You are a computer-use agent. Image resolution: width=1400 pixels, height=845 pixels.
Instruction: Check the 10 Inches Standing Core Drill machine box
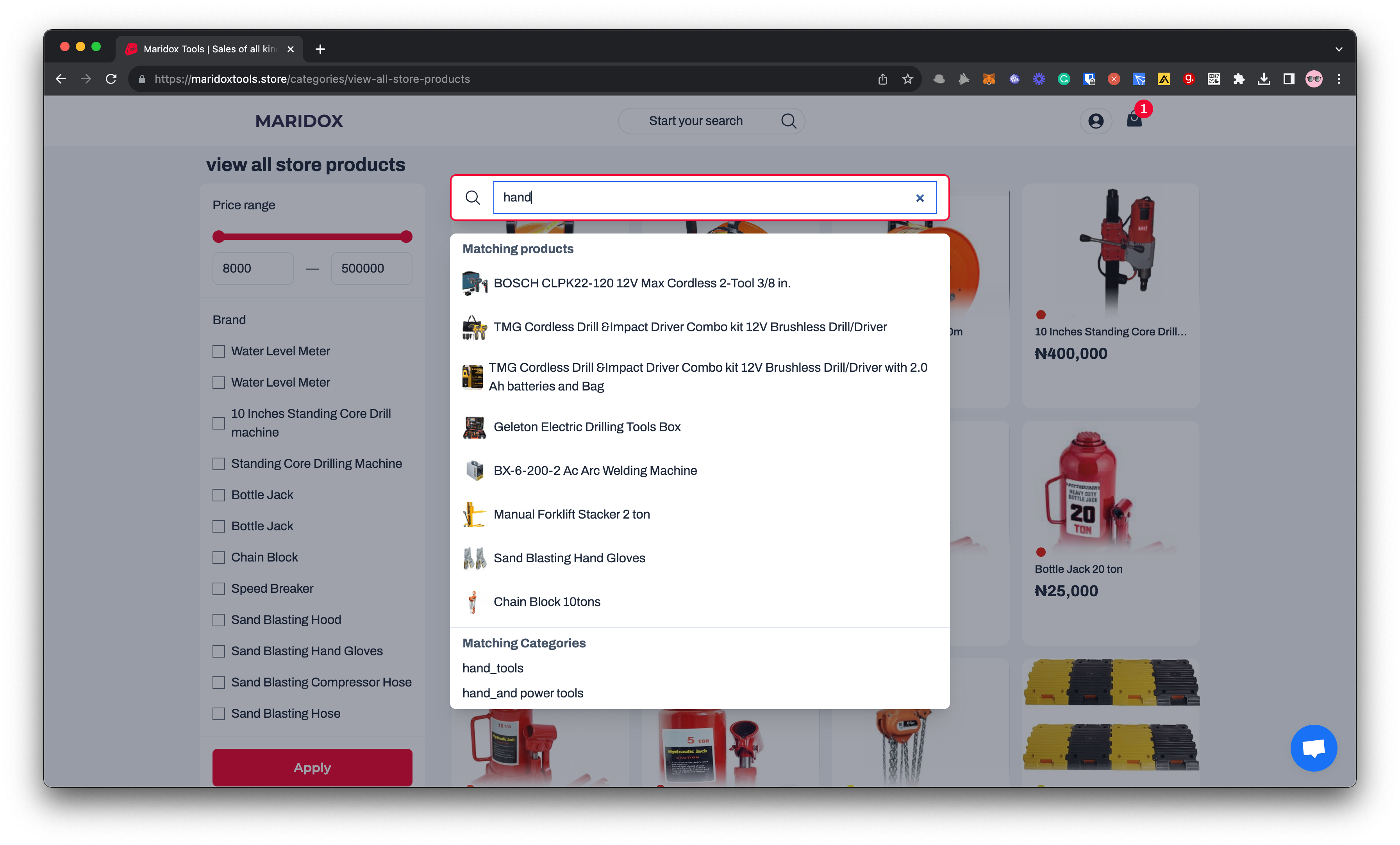219,423
